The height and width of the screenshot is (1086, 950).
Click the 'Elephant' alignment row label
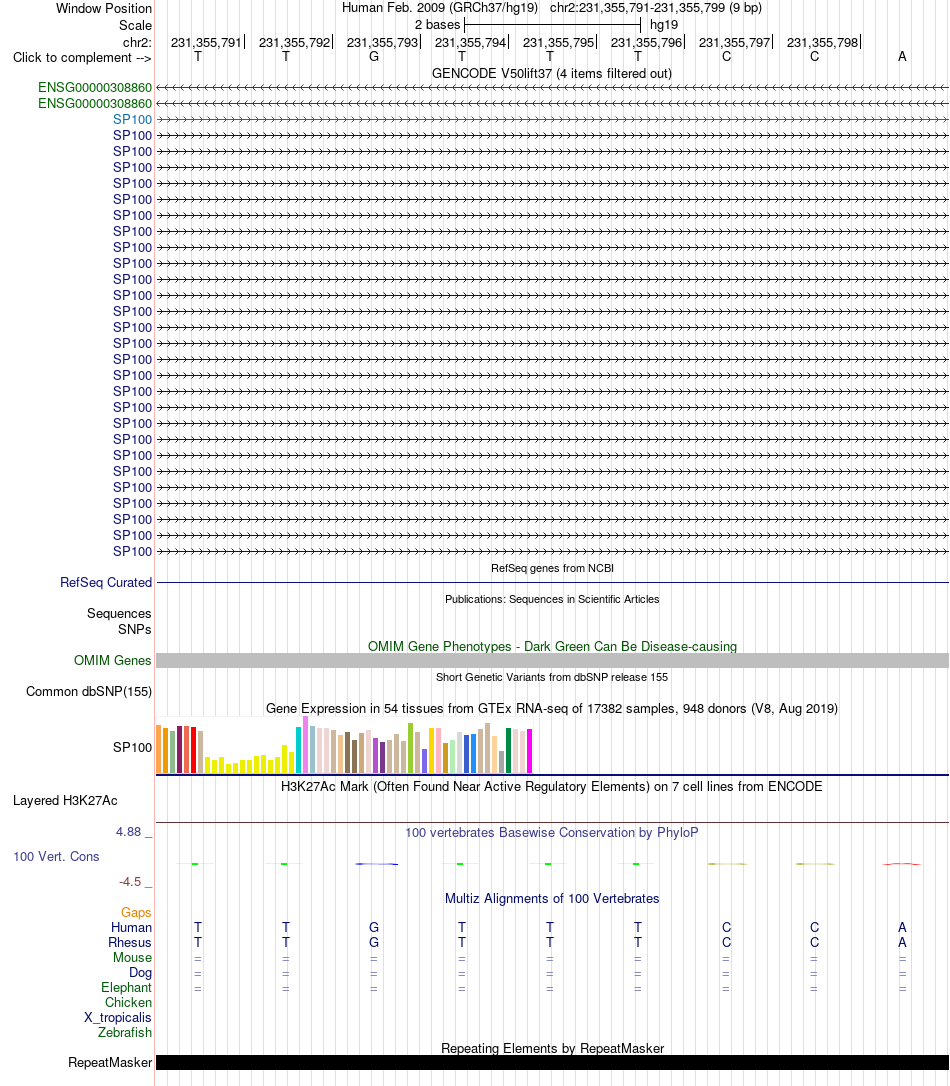coord(126,988)
